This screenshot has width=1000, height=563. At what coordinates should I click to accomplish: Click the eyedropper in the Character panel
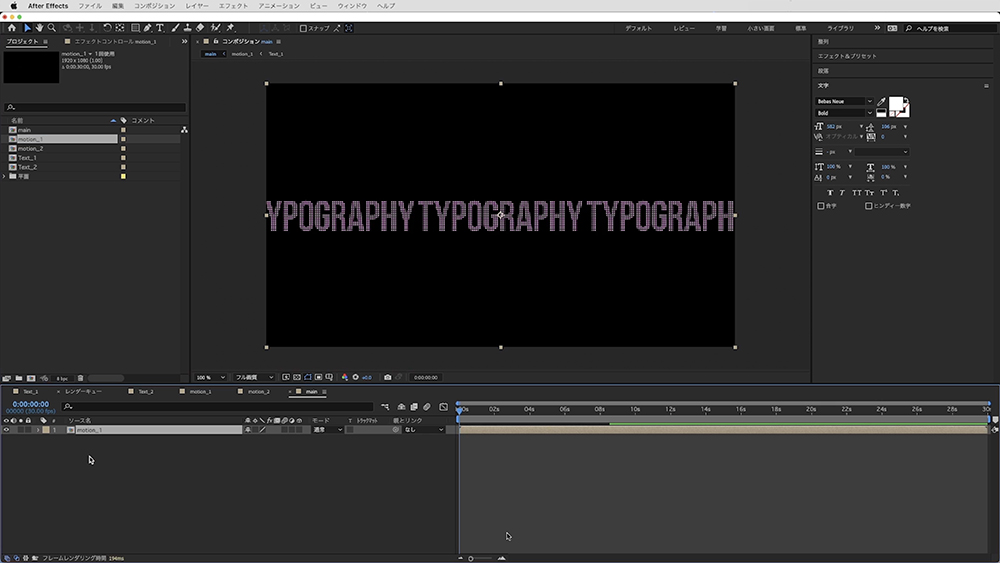click(x=881, y=102)
